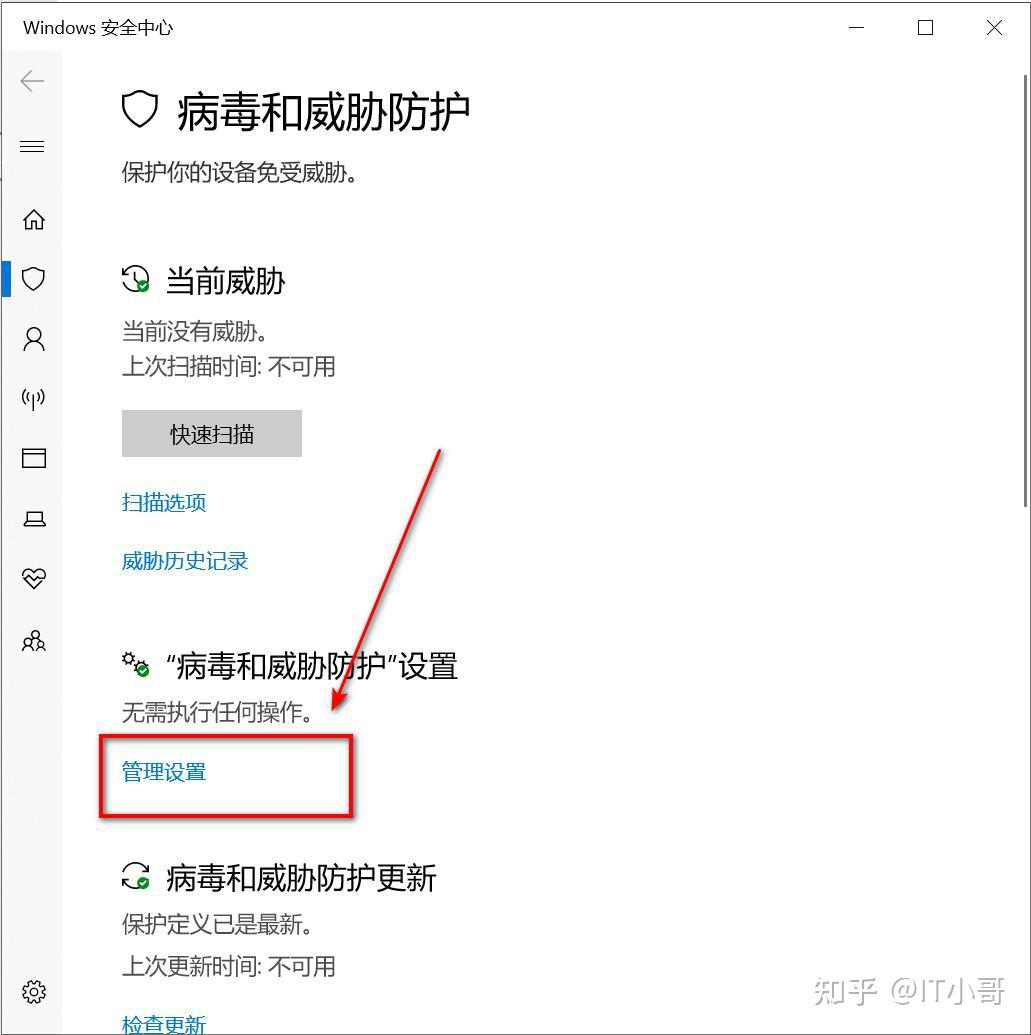Minimize the Windows 安全中心 window
1031x1035 pixels.
pos(857,28)
